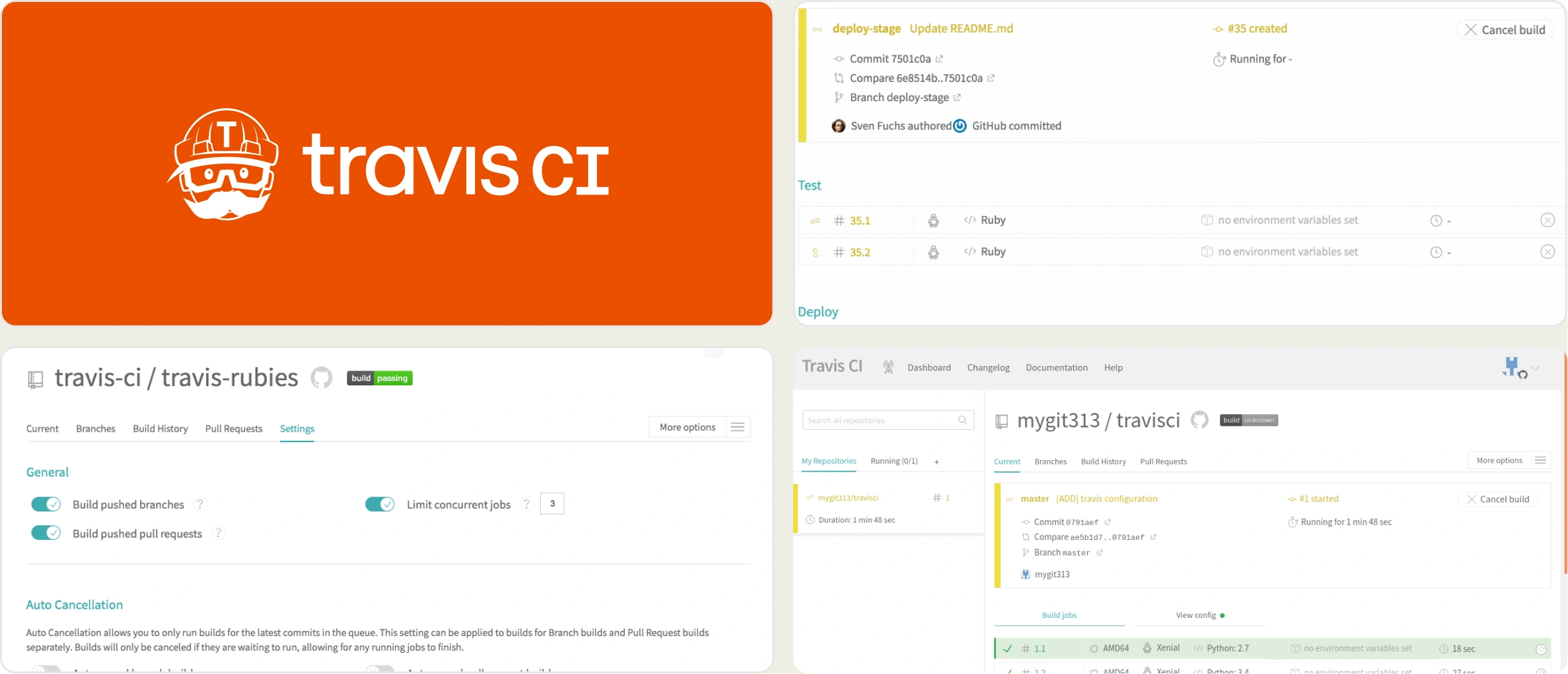Toggle Build pushed pull requests switch

point(46,533)
